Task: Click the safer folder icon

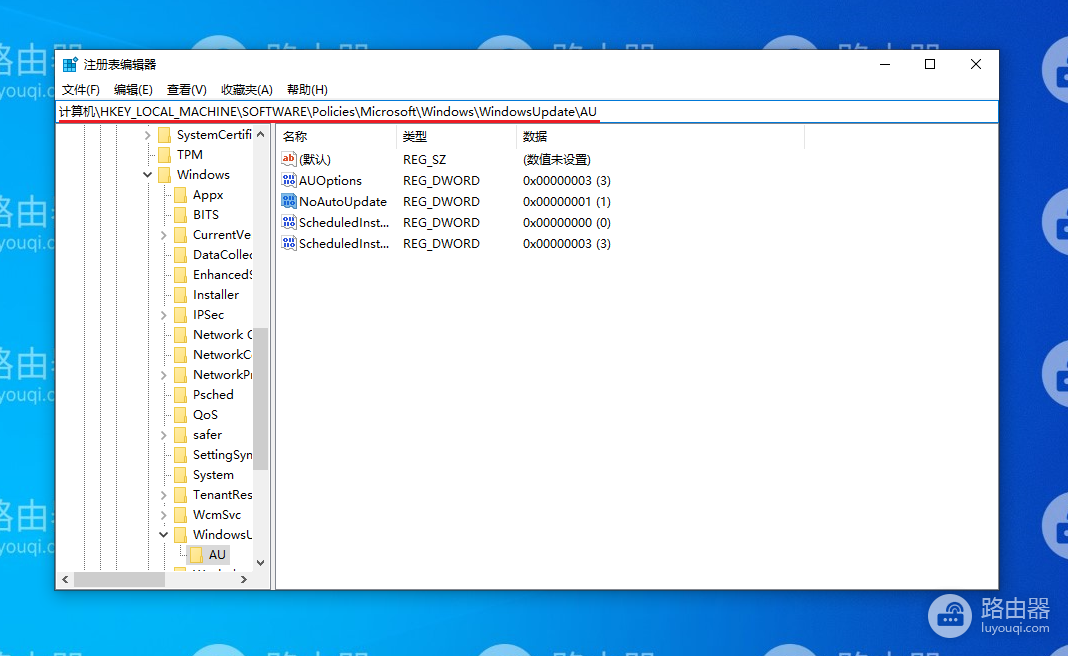Action: (x=180, y=435)
